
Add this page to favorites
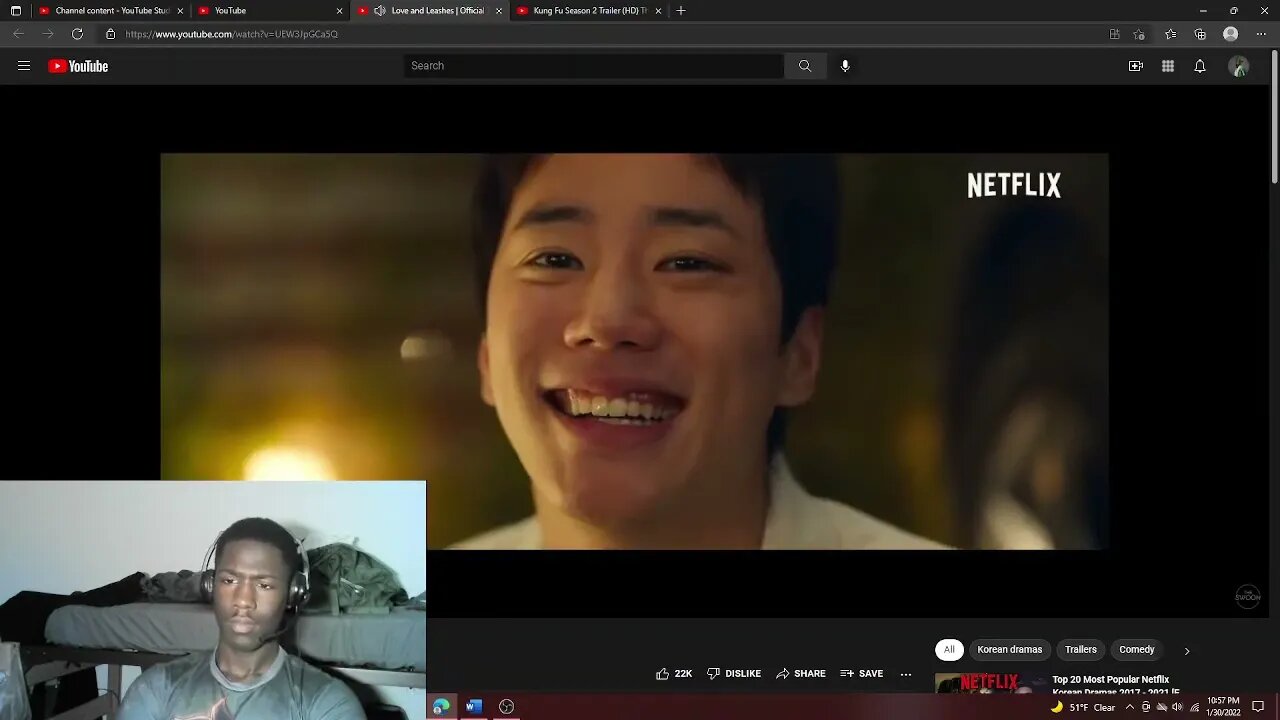(1139, 34)
